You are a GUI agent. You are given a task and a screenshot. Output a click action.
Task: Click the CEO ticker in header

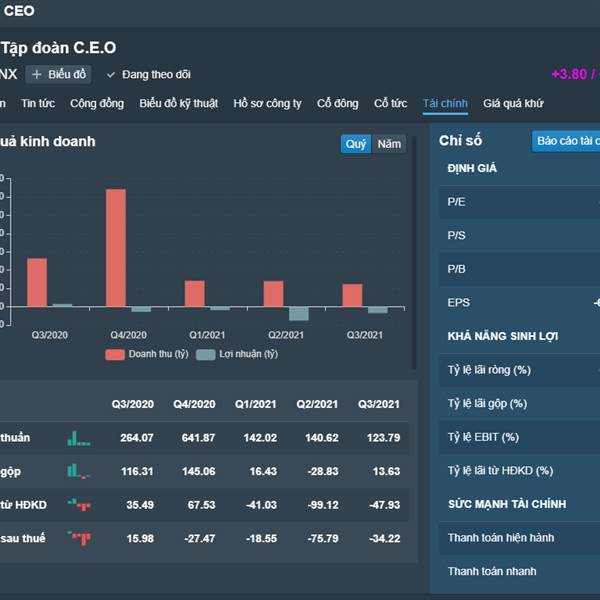(19, 11)
